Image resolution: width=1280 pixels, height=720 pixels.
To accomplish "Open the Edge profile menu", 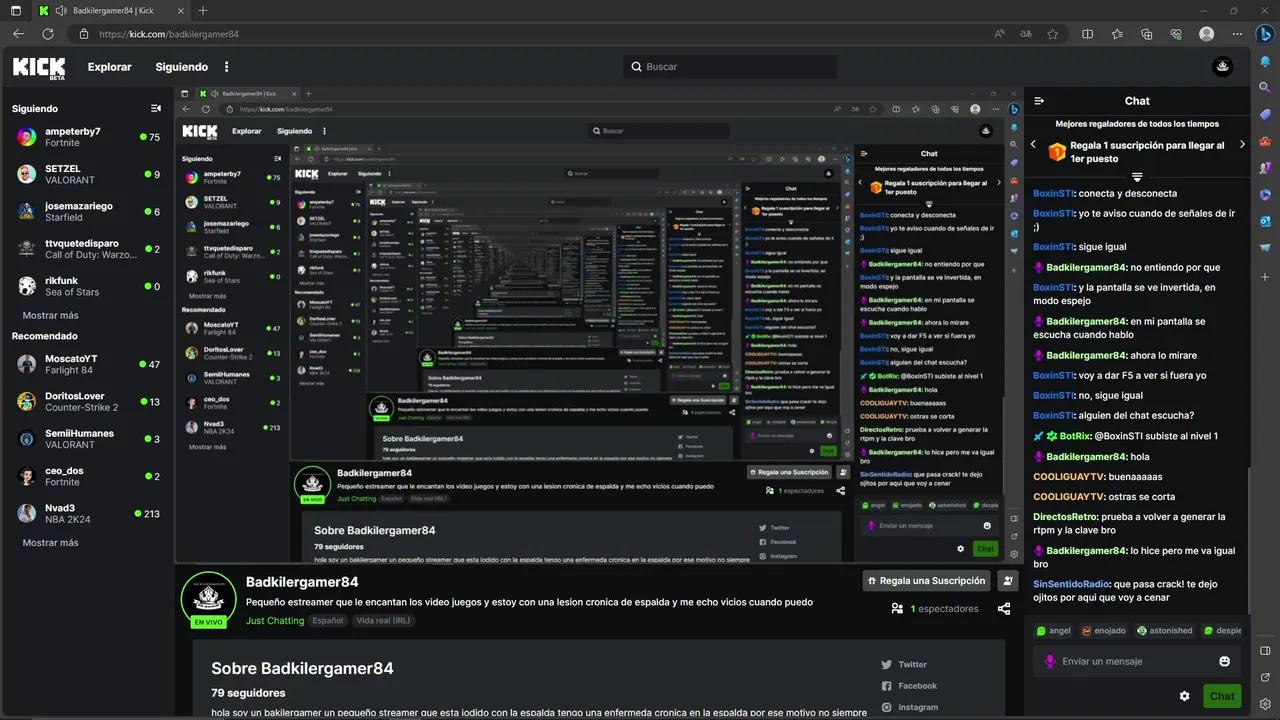I will (1206, 34).
